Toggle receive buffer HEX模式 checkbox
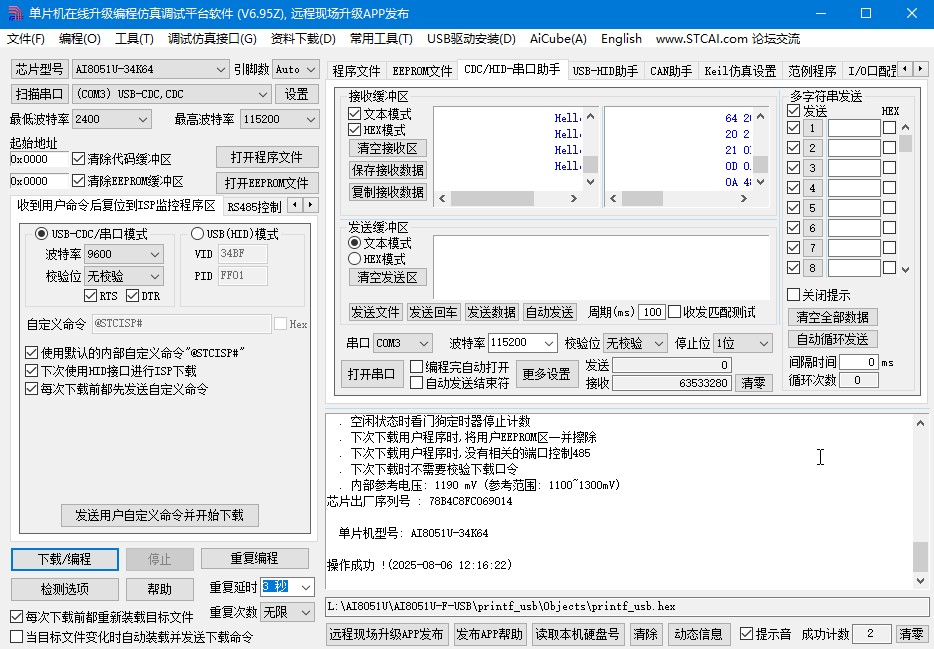This screenshot has height=649, width=934. (x=354, y=129)
